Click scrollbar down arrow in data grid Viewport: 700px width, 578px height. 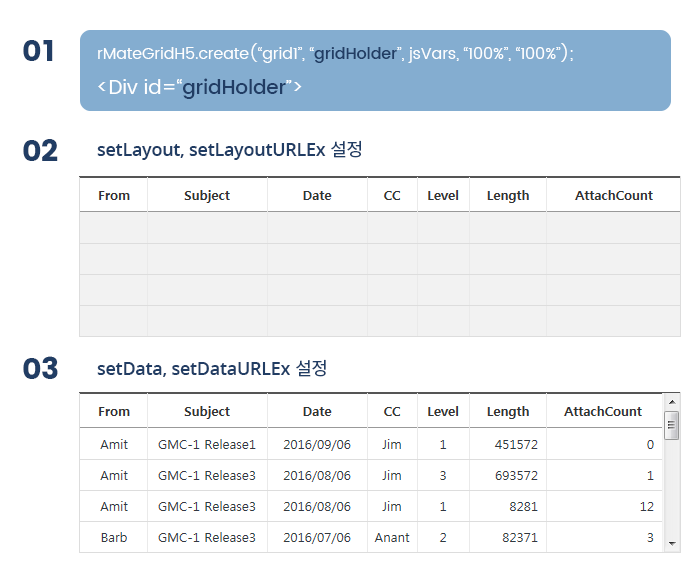pos(672,544)
